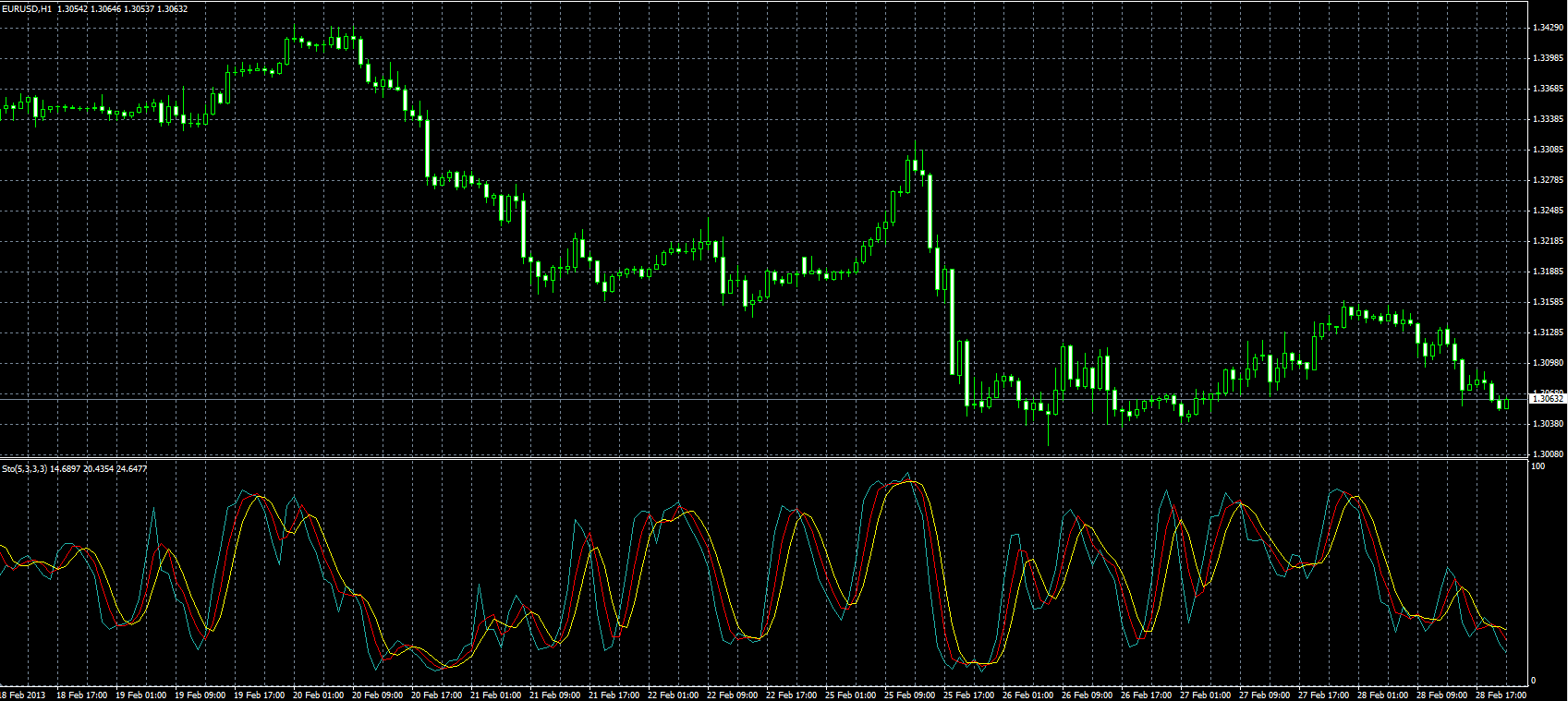Click the 22 Feb 17:00 time label
The height and width of the screenshot is (701, 1568).
click(x=792, y=695)
